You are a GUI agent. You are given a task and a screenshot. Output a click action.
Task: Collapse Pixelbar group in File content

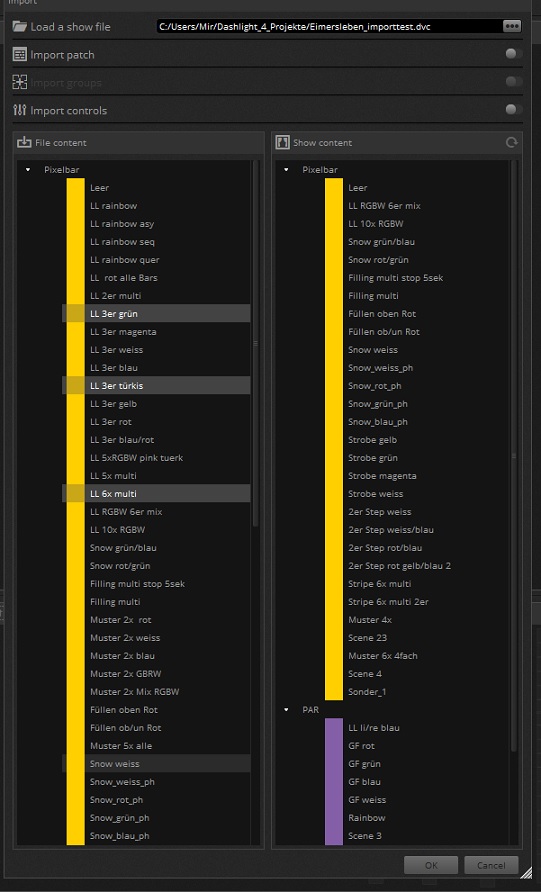click(28, 170)
